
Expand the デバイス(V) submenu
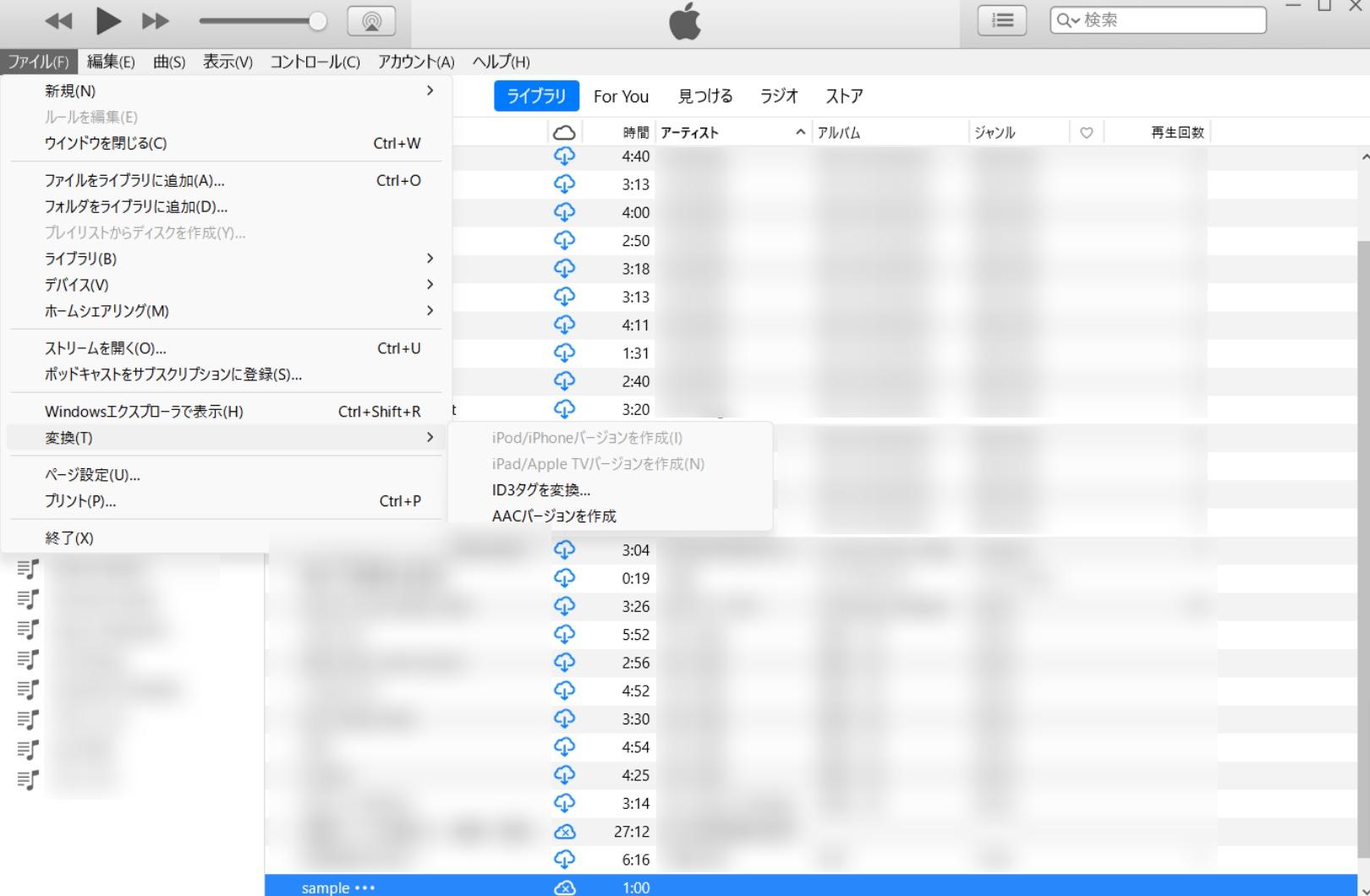coord(227,285)
